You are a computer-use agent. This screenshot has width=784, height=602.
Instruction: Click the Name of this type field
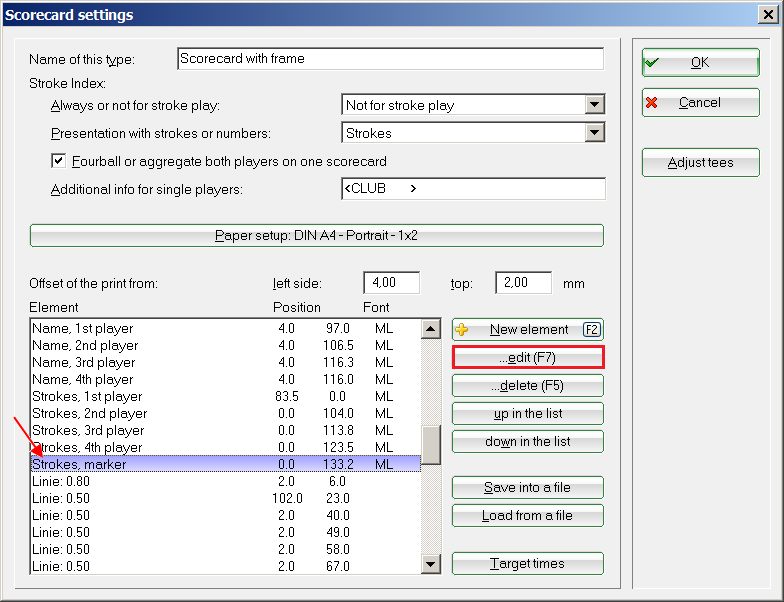click(x=390, y=59)
